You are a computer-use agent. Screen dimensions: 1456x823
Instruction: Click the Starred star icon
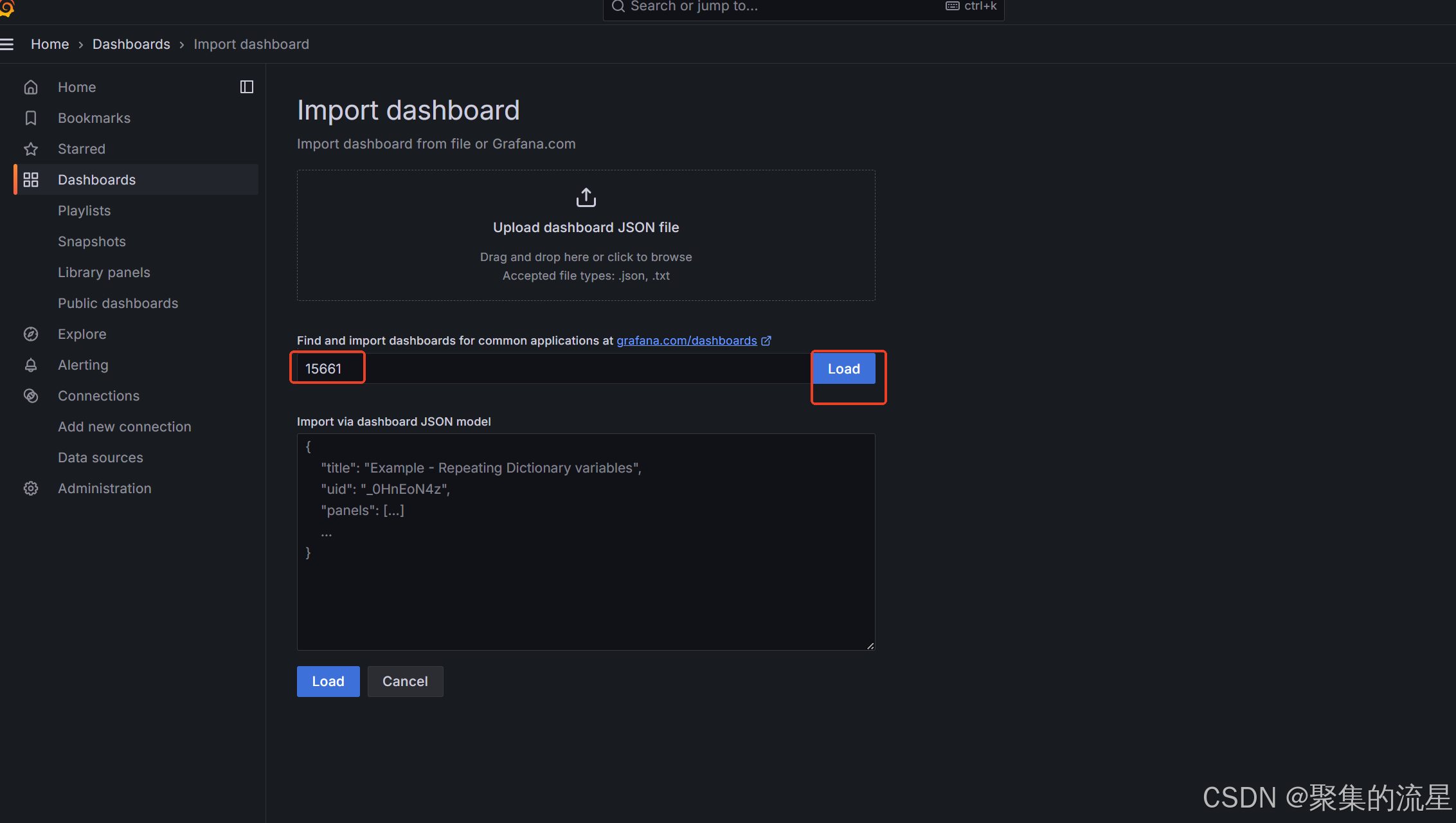tap(31, 149)
